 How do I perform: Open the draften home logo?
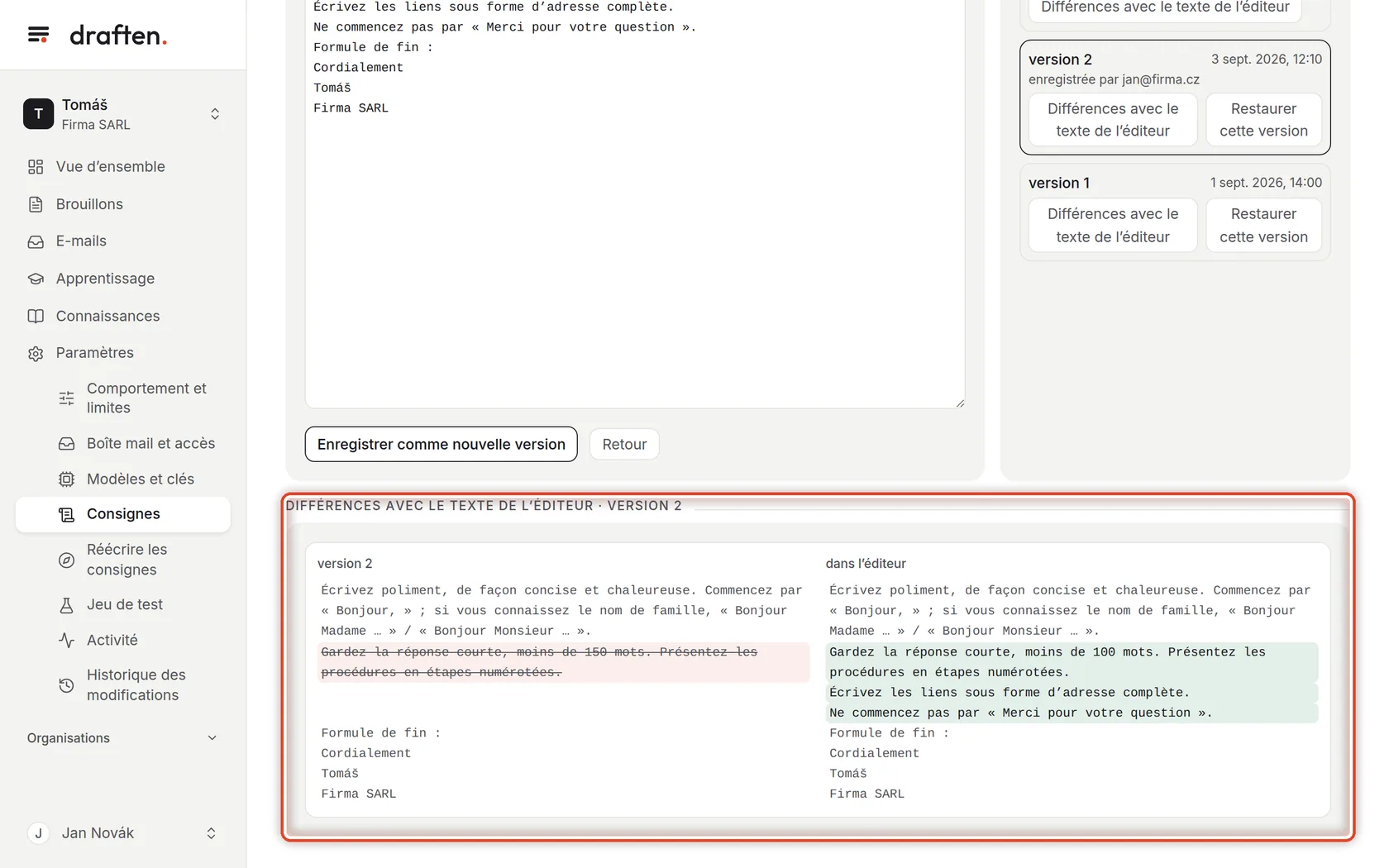(x=118, y=35)
